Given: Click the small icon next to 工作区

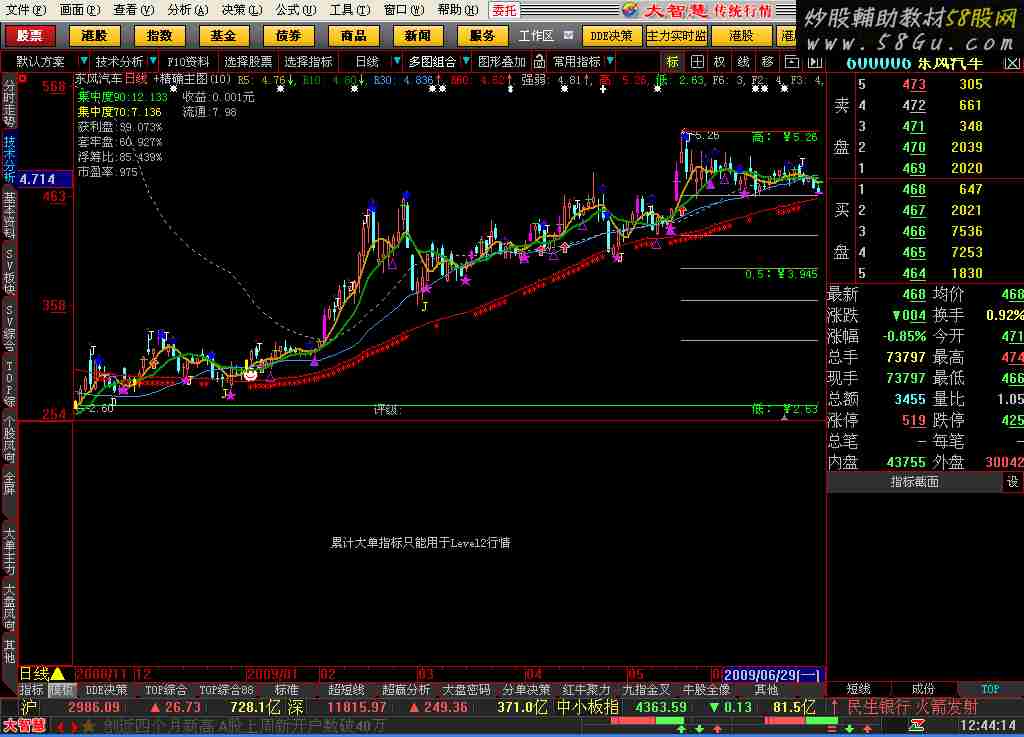Looking at the screenshot, I should [569, 35].
